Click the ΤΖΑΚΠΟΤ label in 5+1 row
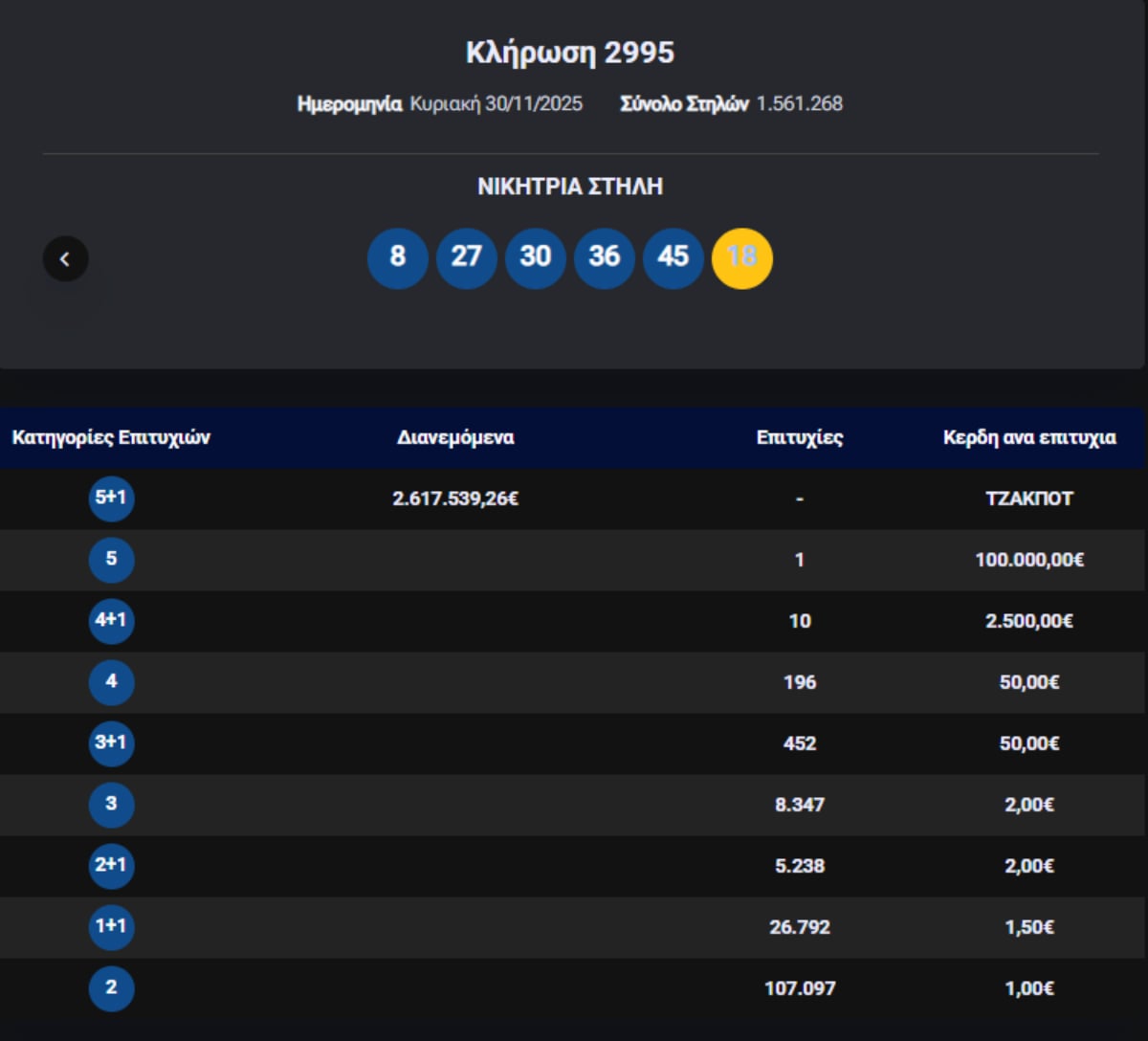The width and height of the screenshot is (1148, 1041). click(x=1029, y=498)
